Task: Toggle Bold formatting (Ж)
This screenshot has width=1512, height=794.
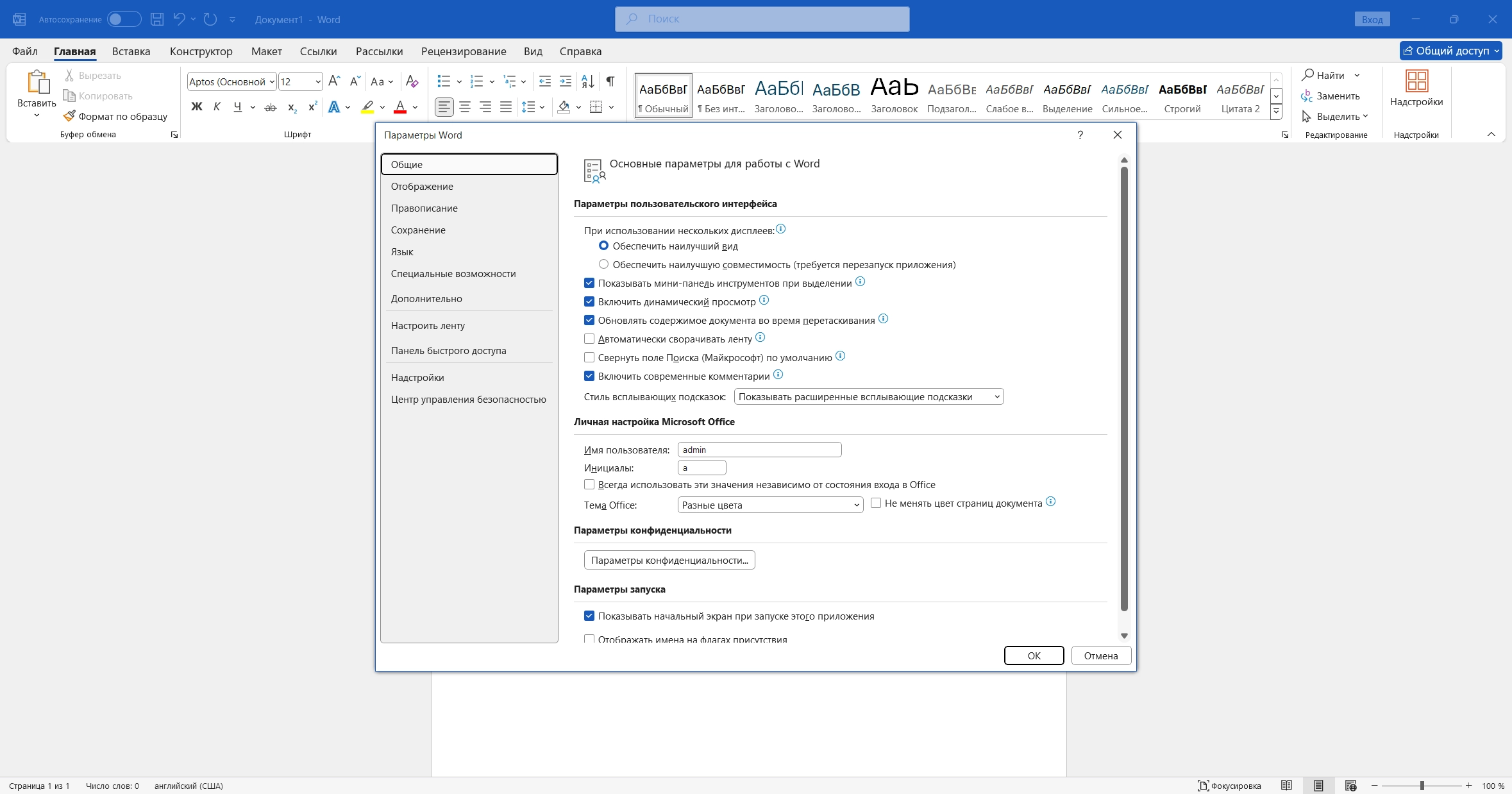Action: coord(197,106)
